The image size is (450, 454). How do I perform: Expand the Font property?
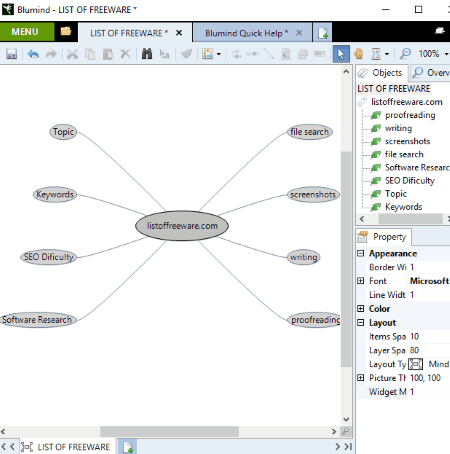click(360, 281)
